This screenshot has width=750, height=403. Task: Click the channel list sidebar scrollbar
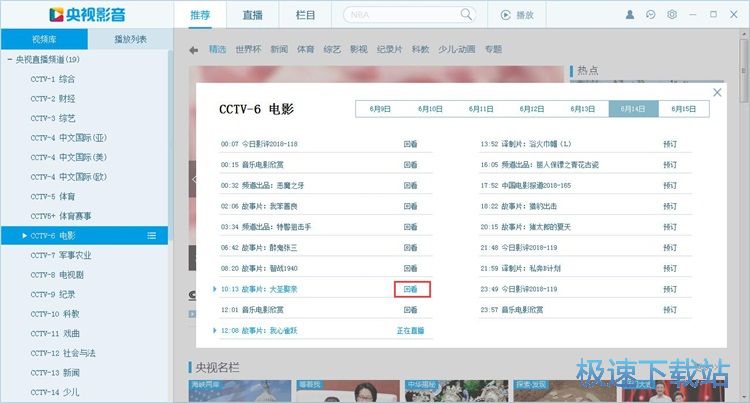(x=171, y=143)
